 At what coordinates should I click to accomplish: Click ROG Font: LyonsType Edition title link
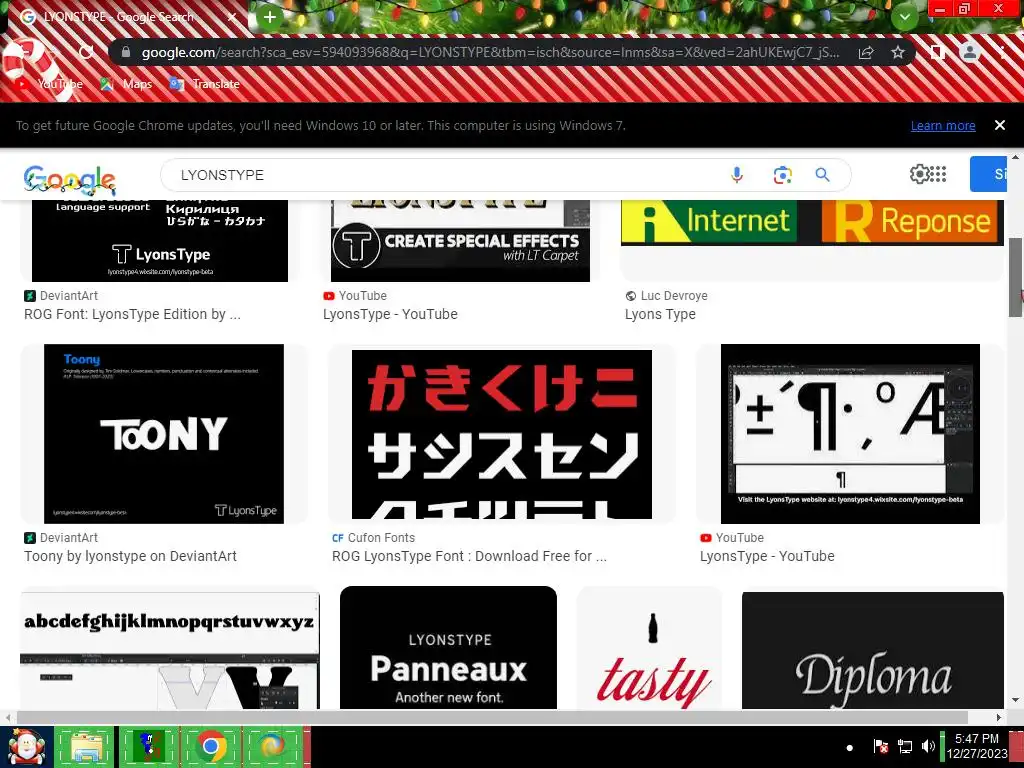(x=133, y=314)
